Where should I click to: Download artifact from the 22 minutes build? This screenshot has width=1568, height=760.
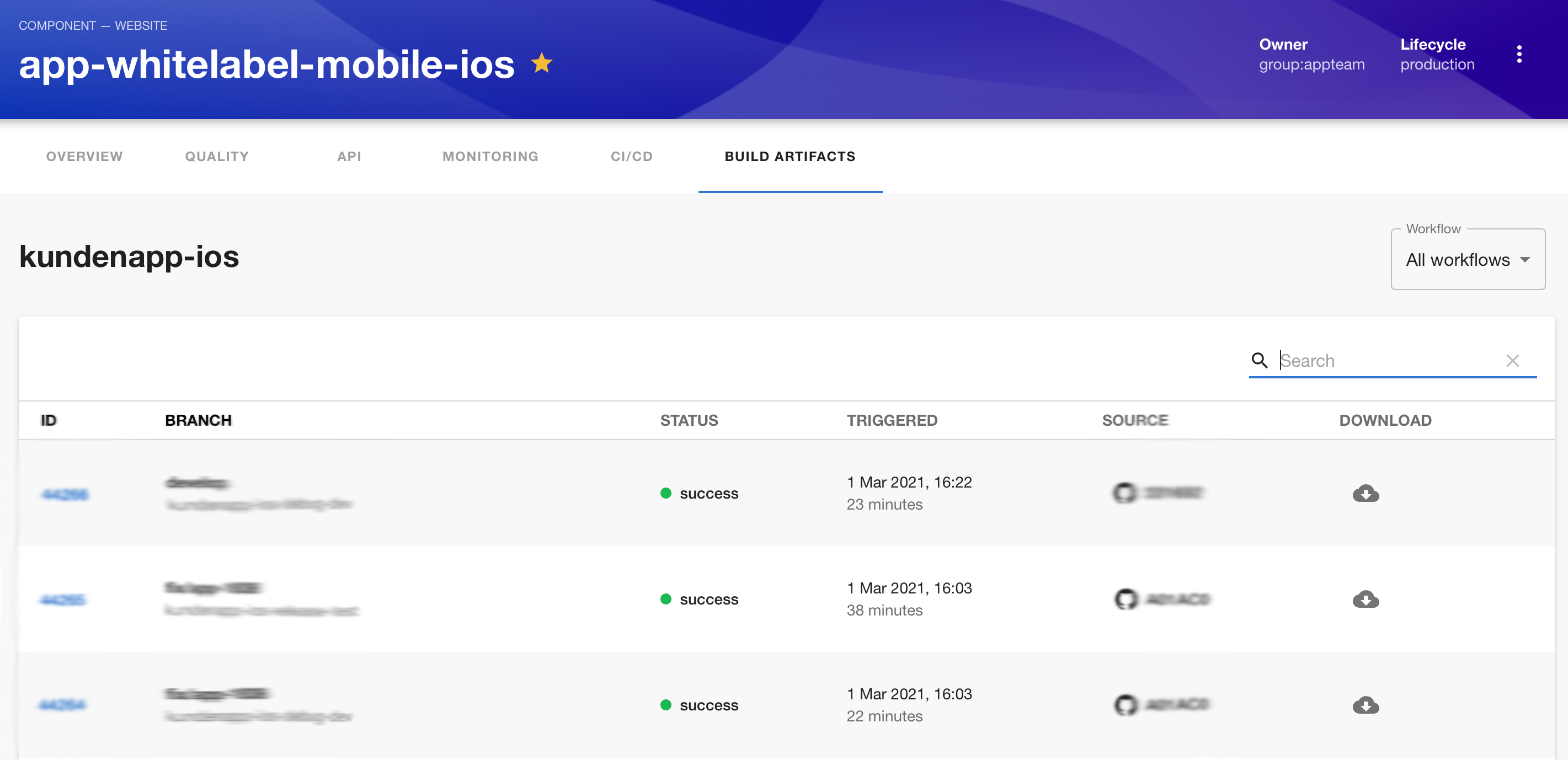coord(1366,705)
